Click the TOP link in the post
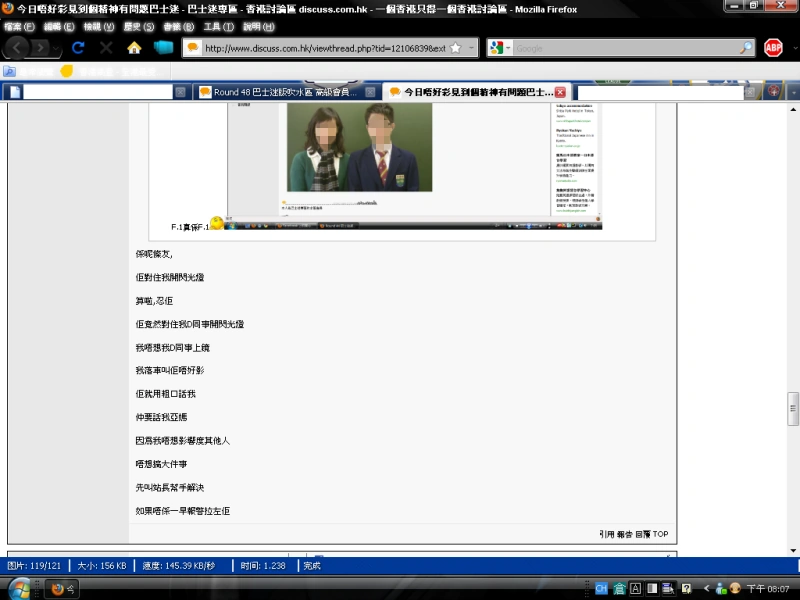The height and width of the screenshot is (600, 800). (x=660, y=534)
